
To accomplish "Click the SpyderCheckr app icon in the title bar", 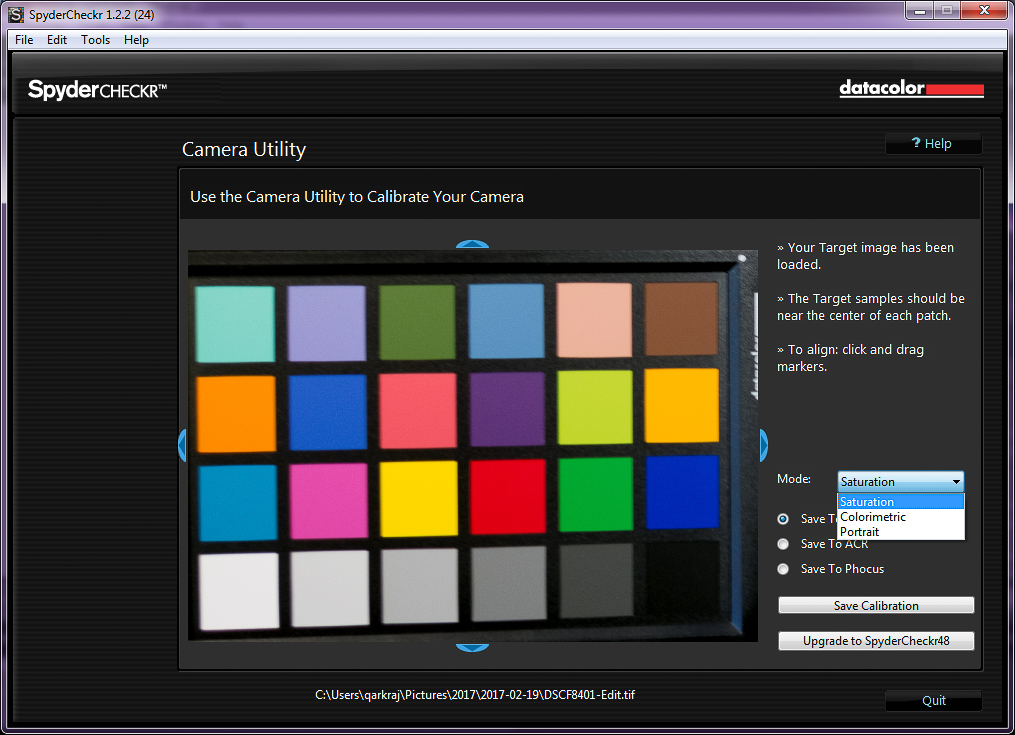I will [16, 14].
